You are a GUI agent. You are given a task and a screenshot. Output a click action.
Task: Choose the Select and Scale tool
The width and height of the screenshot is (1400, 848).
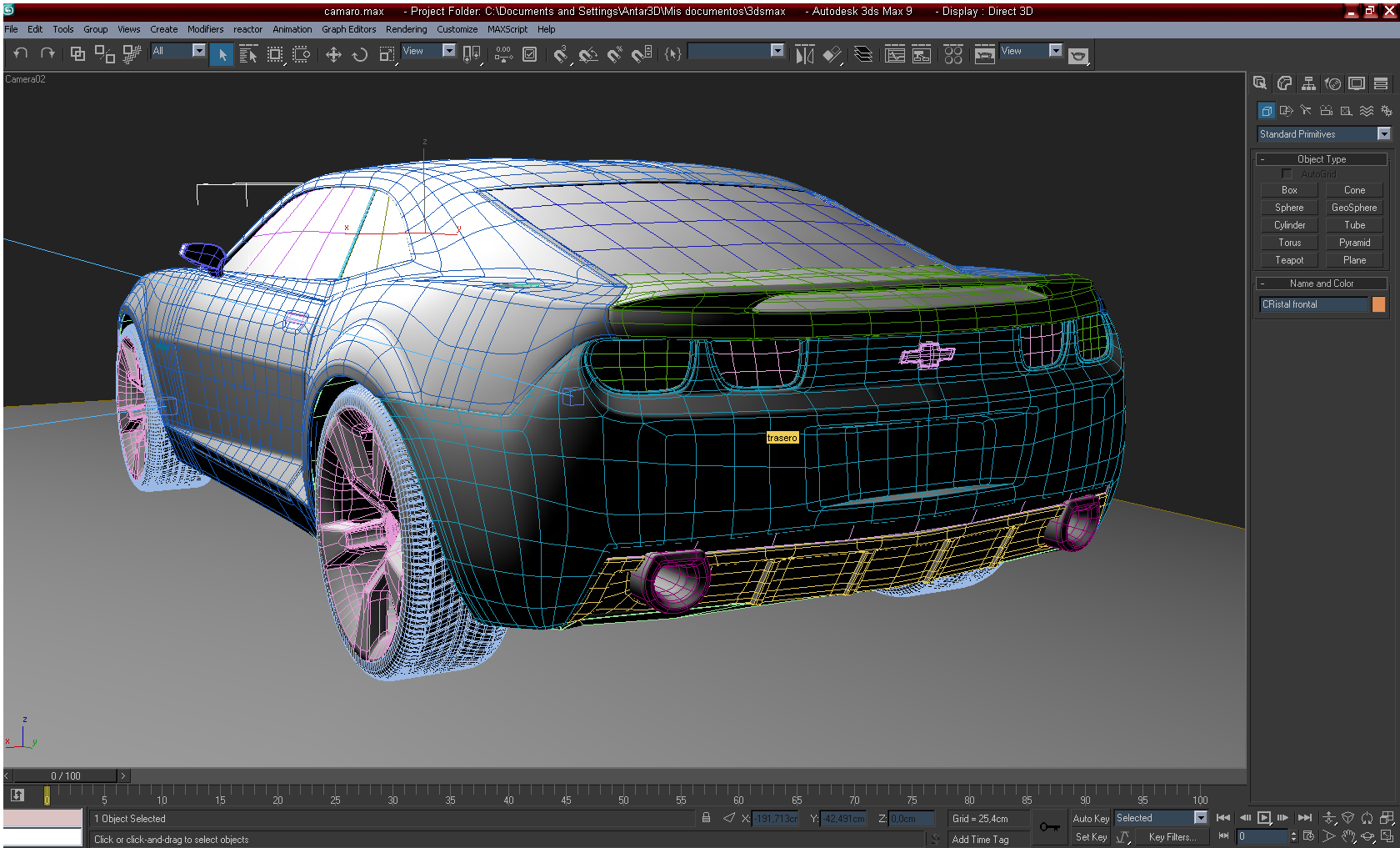[x=387, y=54]
